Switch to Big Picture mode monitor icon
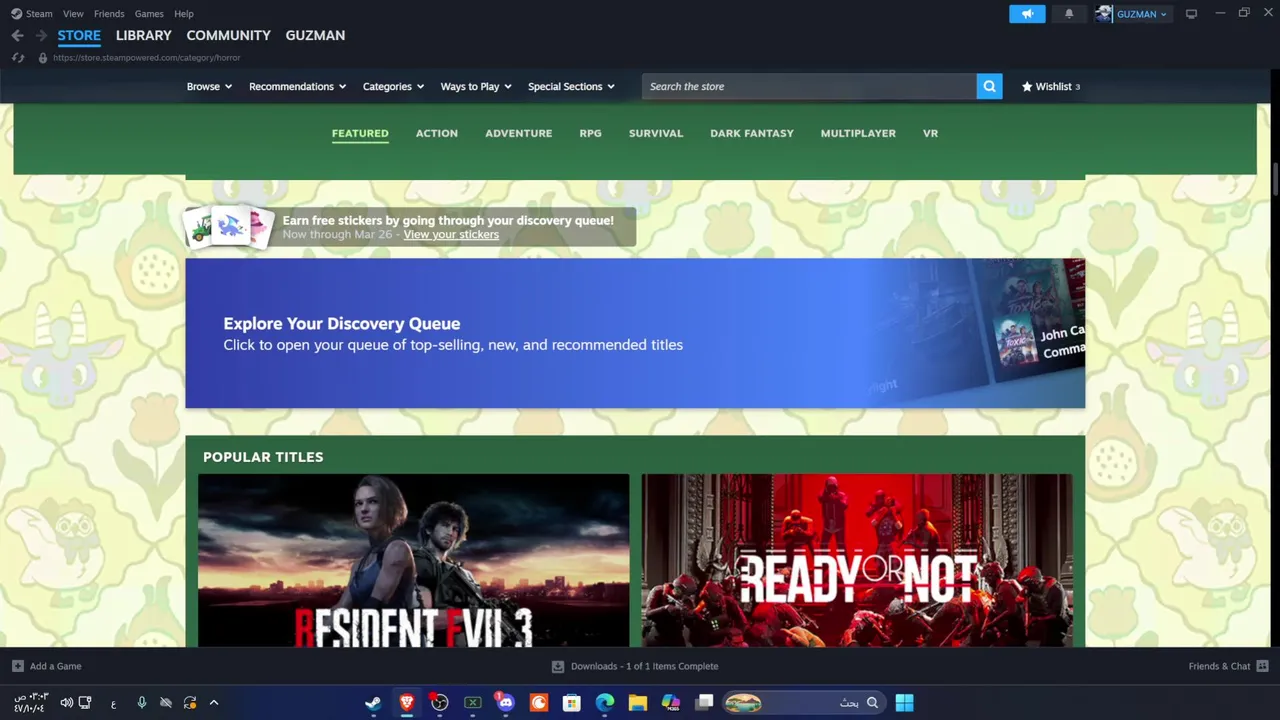1280x720 pixels. click(1191, 14)
